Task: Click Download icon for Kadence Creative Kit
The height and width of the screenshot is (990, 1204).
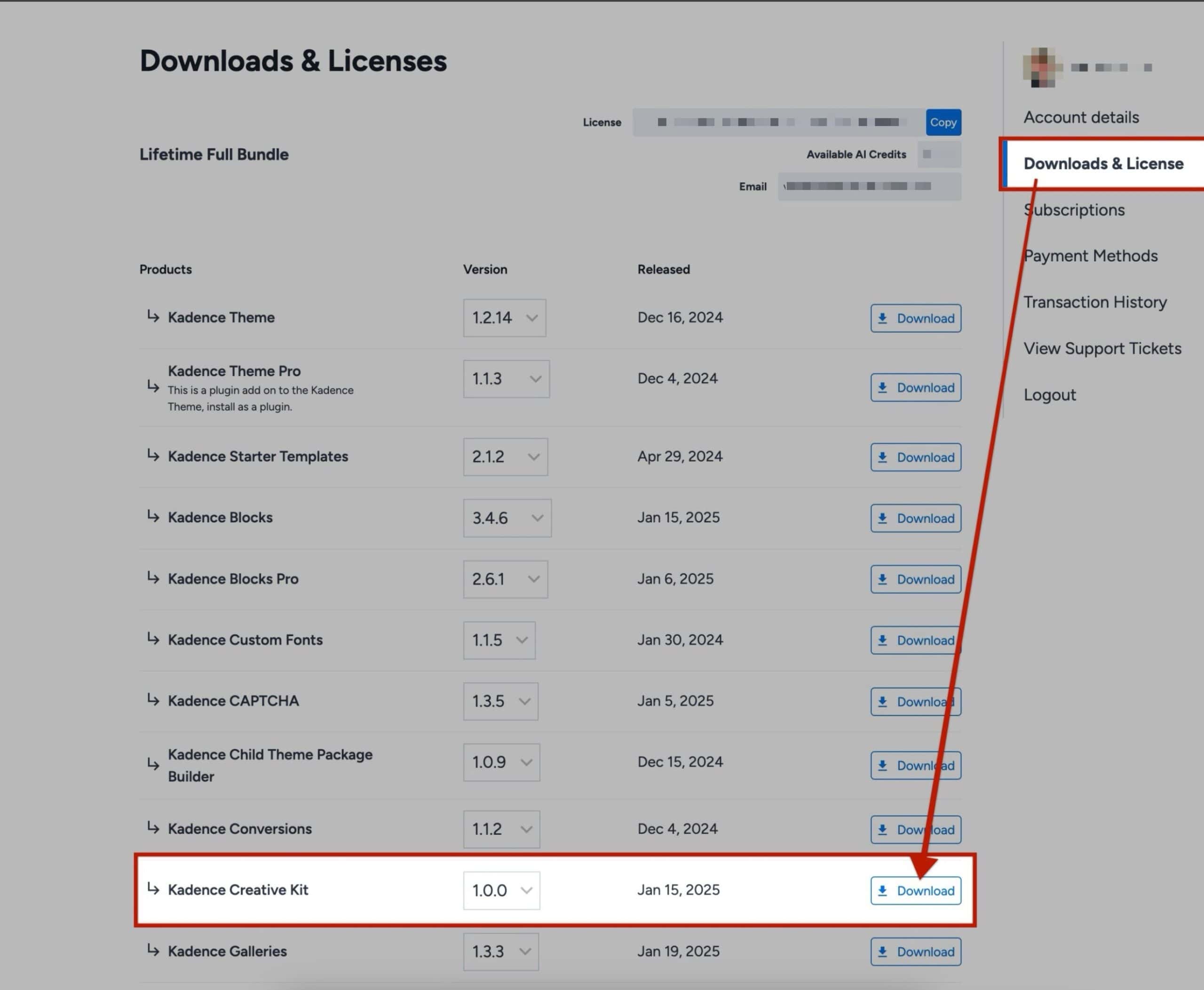Action: click(x=882, y=891)
